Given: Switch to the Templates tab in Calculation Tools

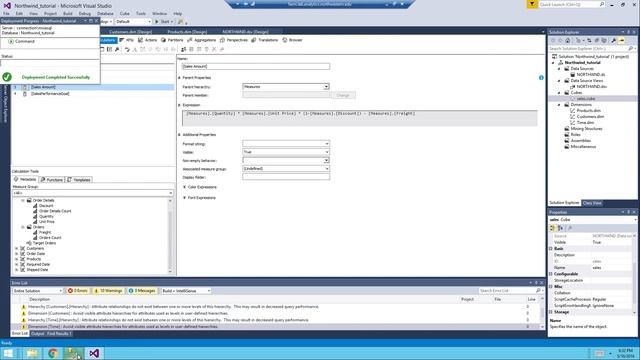Looking at the screenshot, I should click(x=79, y=180).
